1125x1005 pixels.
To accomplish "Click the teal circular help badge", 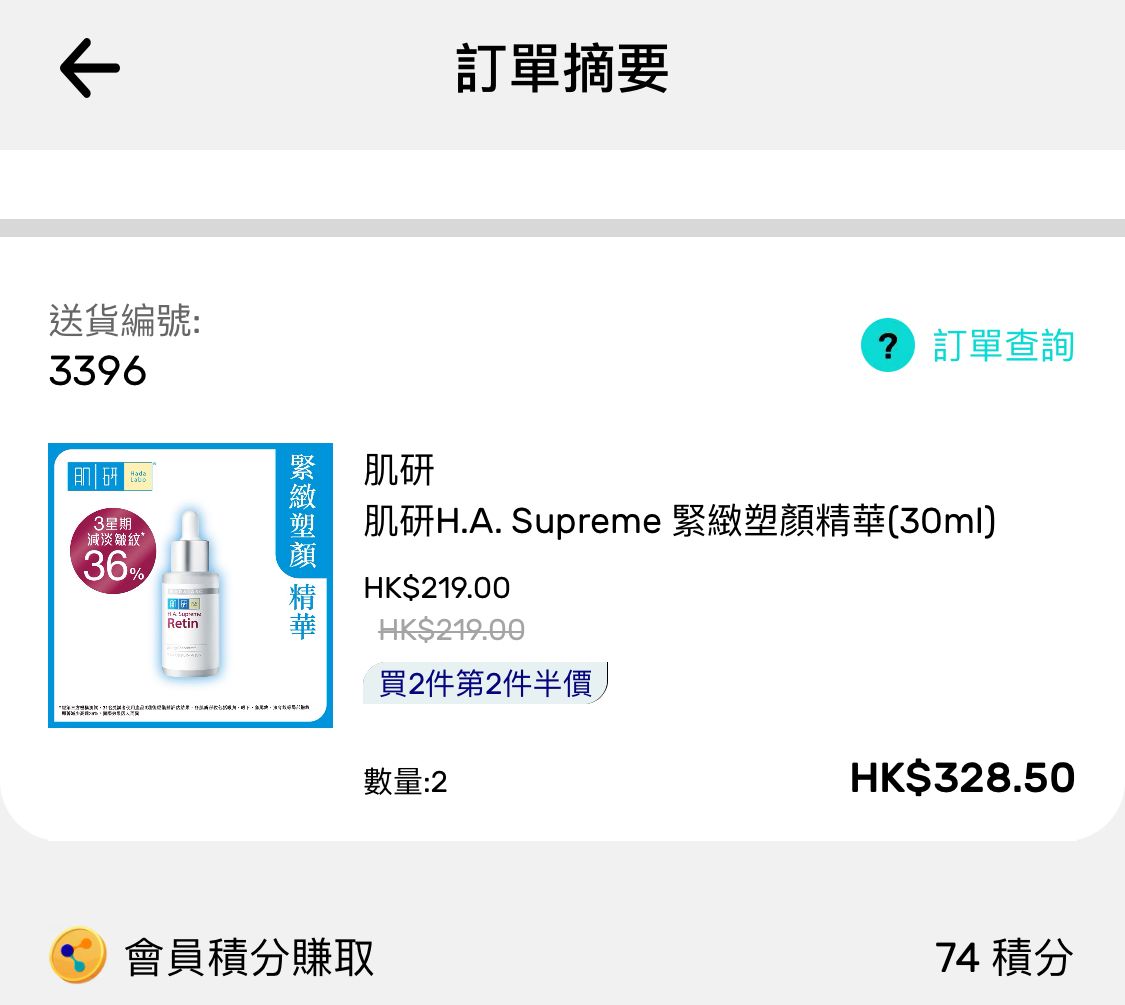I will coord(888,344).
